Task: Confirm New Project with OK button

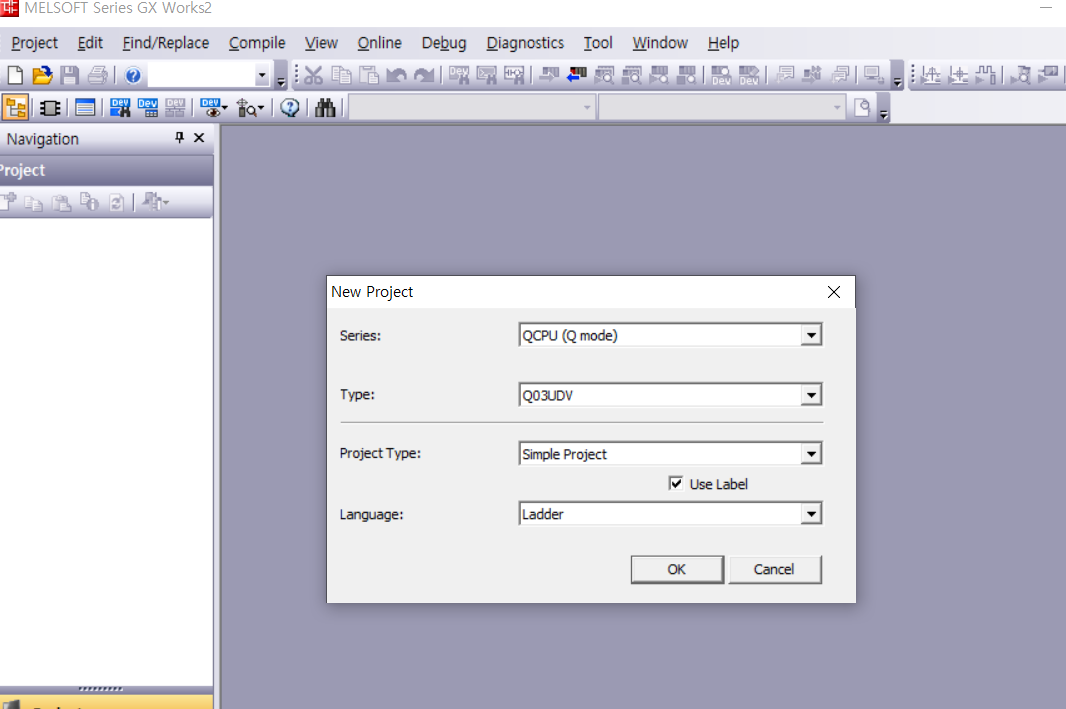Action: (x=676, y=569)
